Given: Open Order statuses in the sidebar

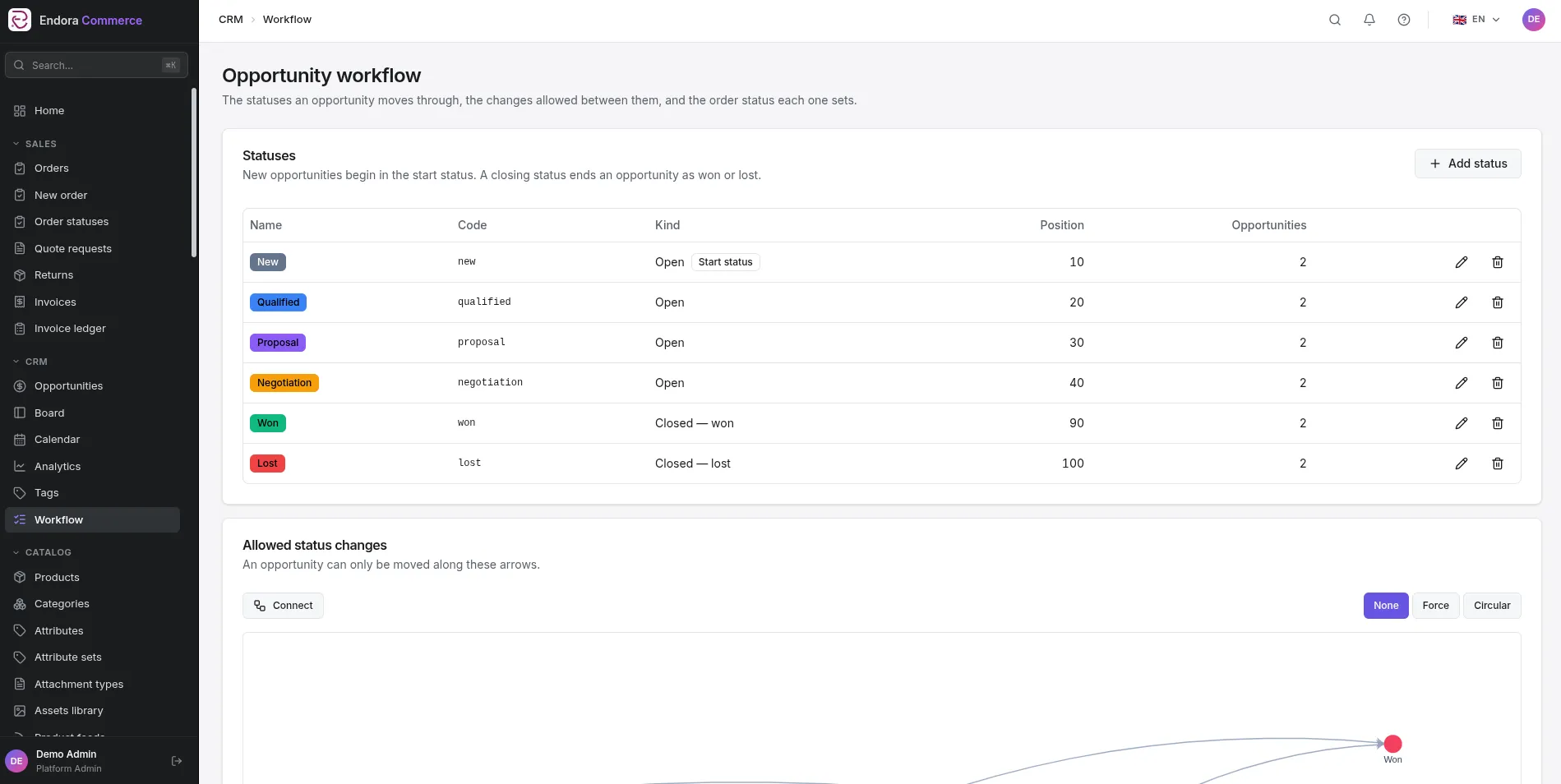Looking at the screenshot, I should click(92, 222).
